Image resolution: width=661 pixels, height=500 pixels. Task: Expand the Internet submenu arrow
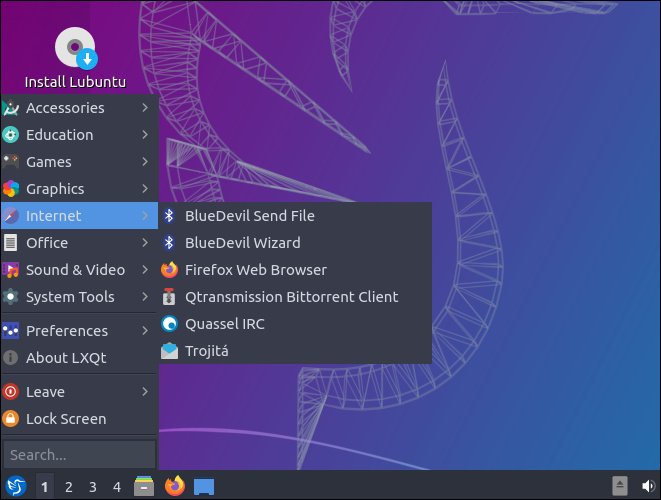(x=145, y=216)
